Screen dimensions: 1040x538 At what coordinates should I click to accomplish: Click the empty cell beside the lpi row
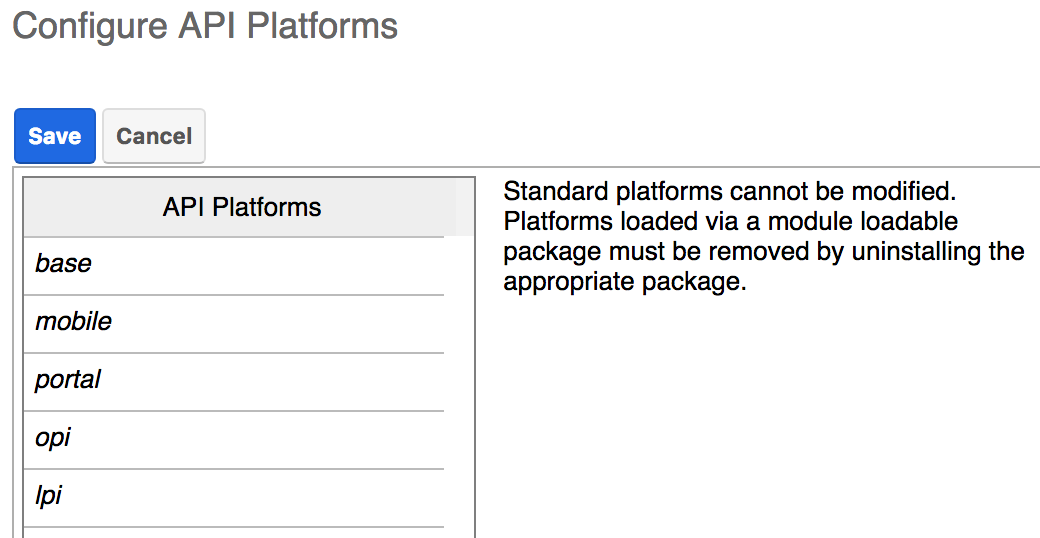pyautogui.click(x=459, y=497)
